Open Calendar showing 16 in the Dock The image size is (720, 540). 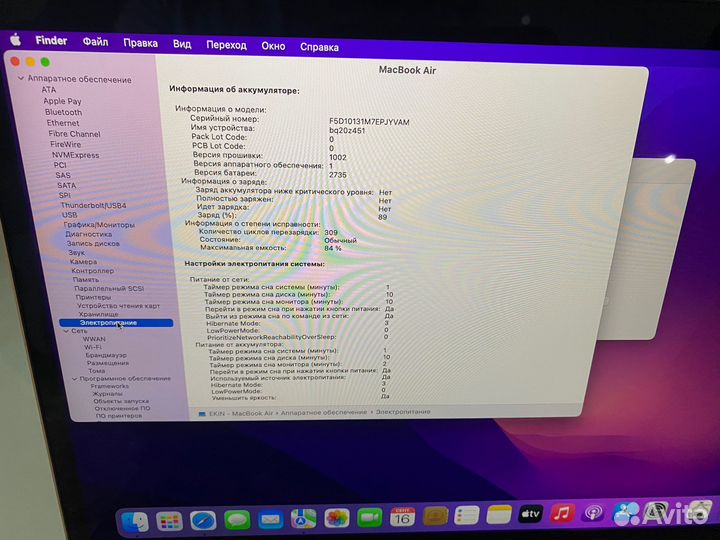click(402, 518)
